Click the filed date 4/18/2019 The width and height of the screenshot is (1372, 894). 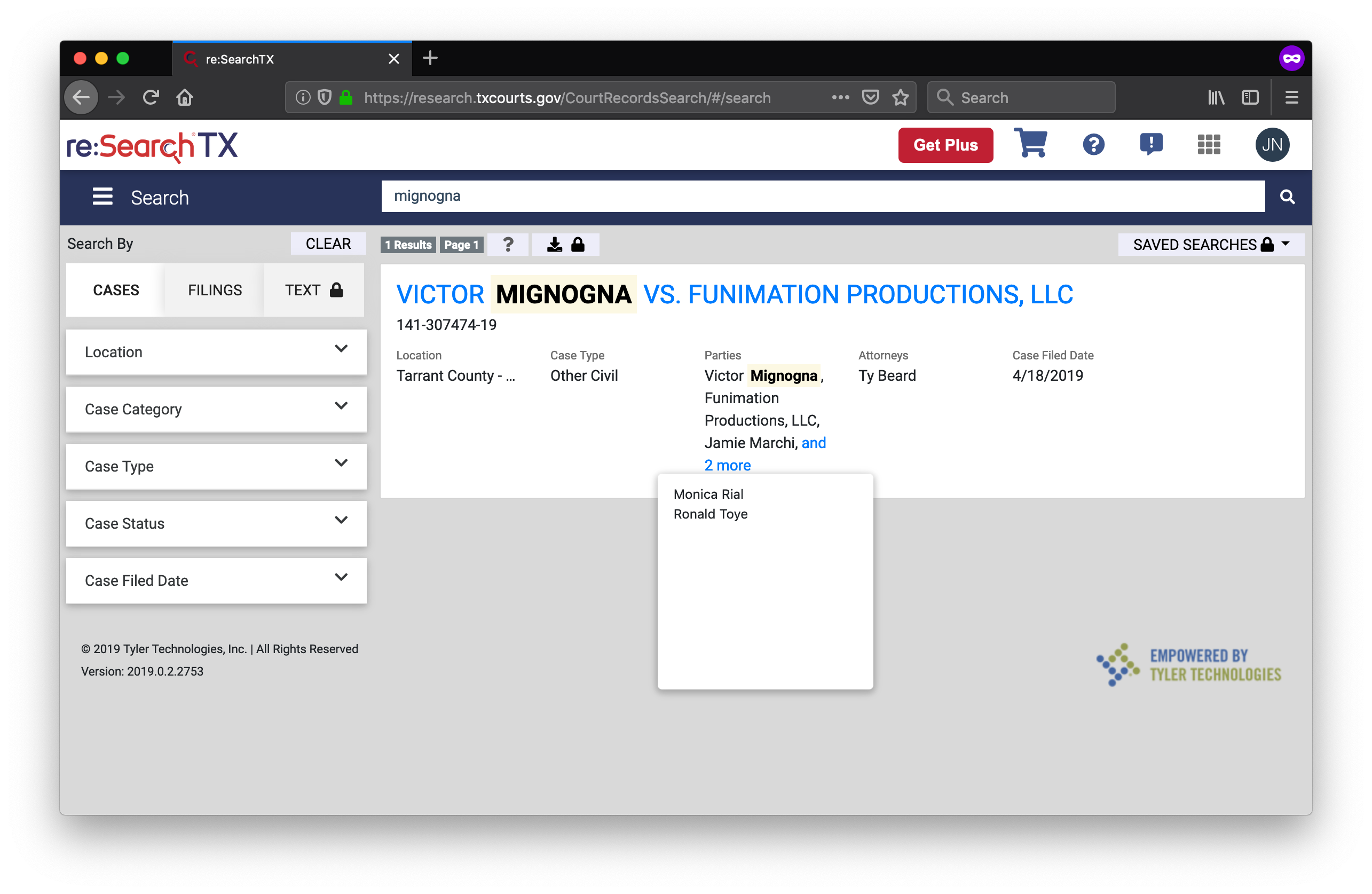1047,375
